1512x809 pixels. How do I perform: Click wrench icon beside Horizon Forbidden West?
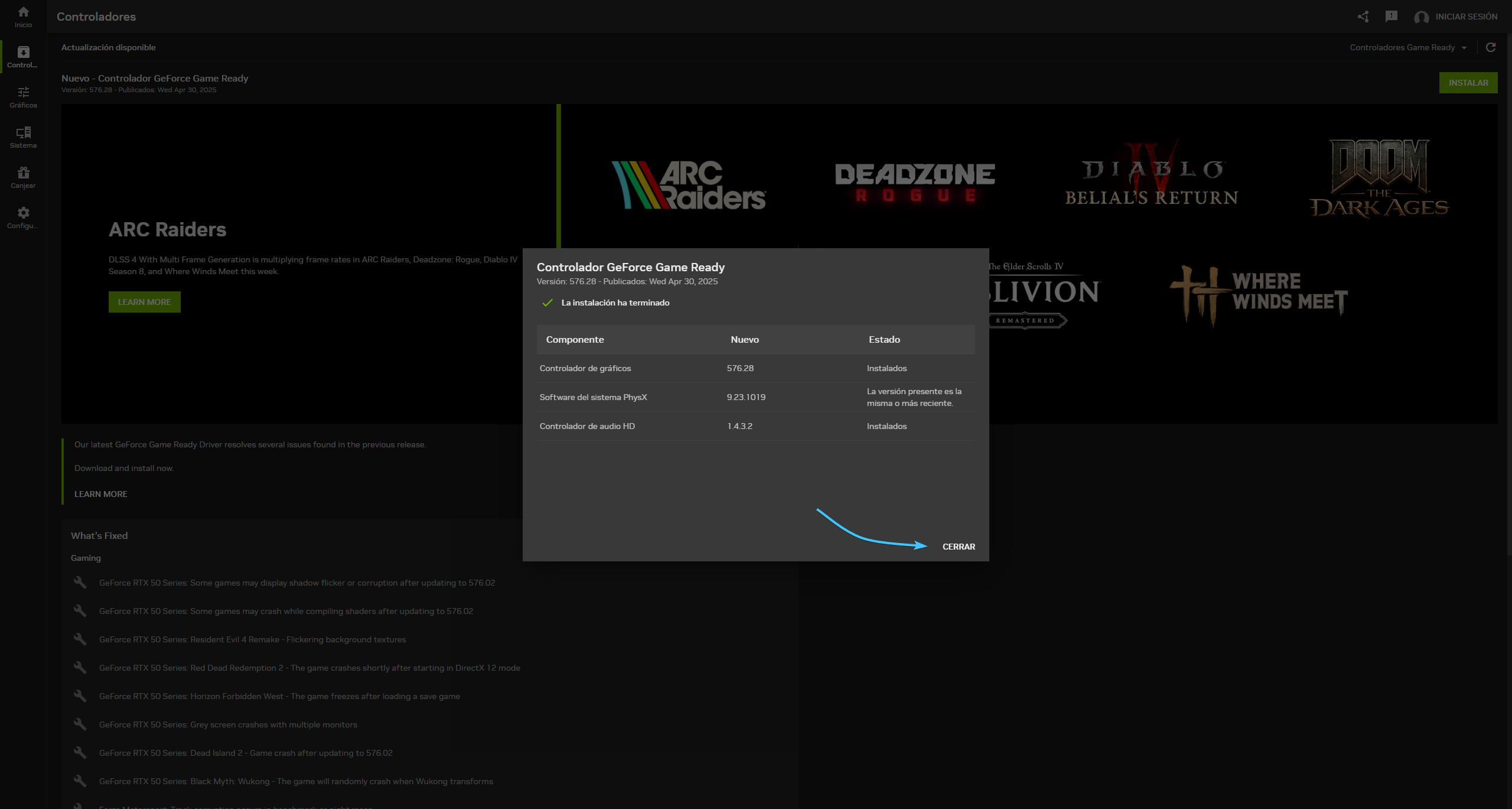pyautogui.click(x=80, y=696)
